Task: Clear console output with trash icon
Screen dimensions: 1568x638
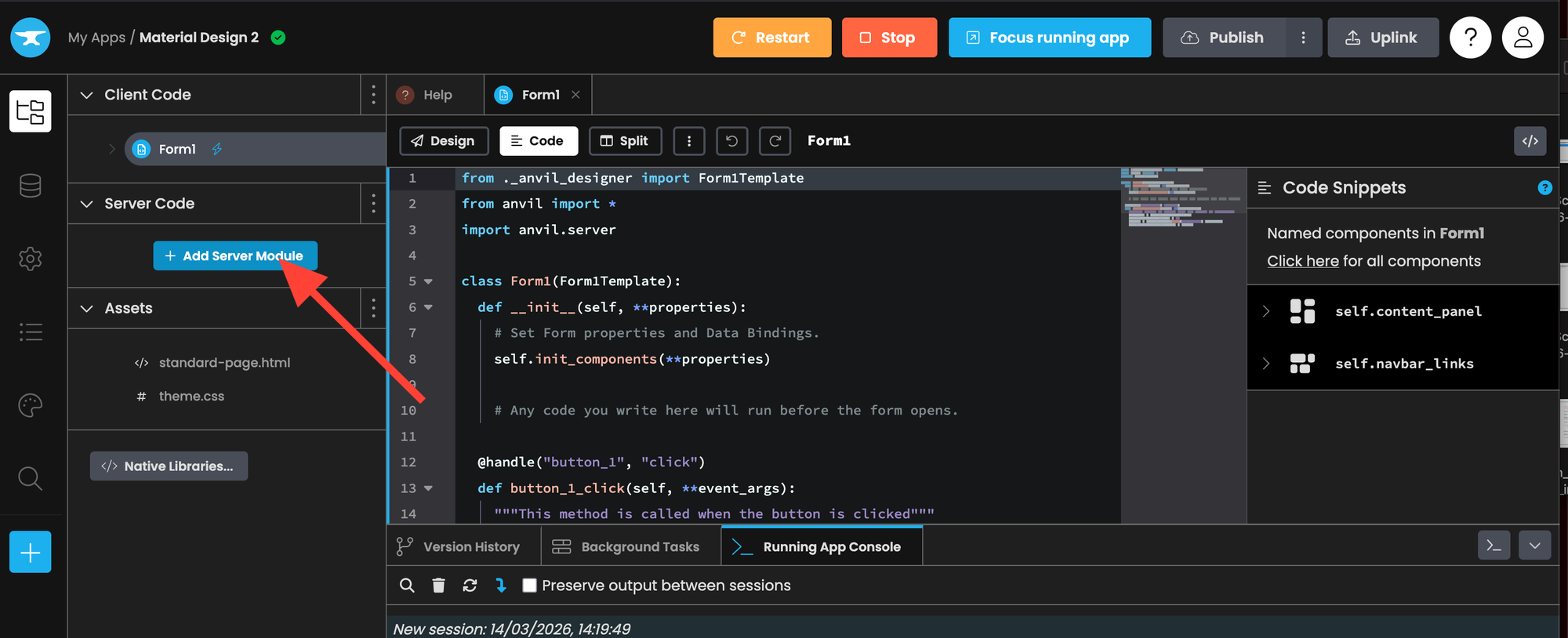Action: point(438,585)
